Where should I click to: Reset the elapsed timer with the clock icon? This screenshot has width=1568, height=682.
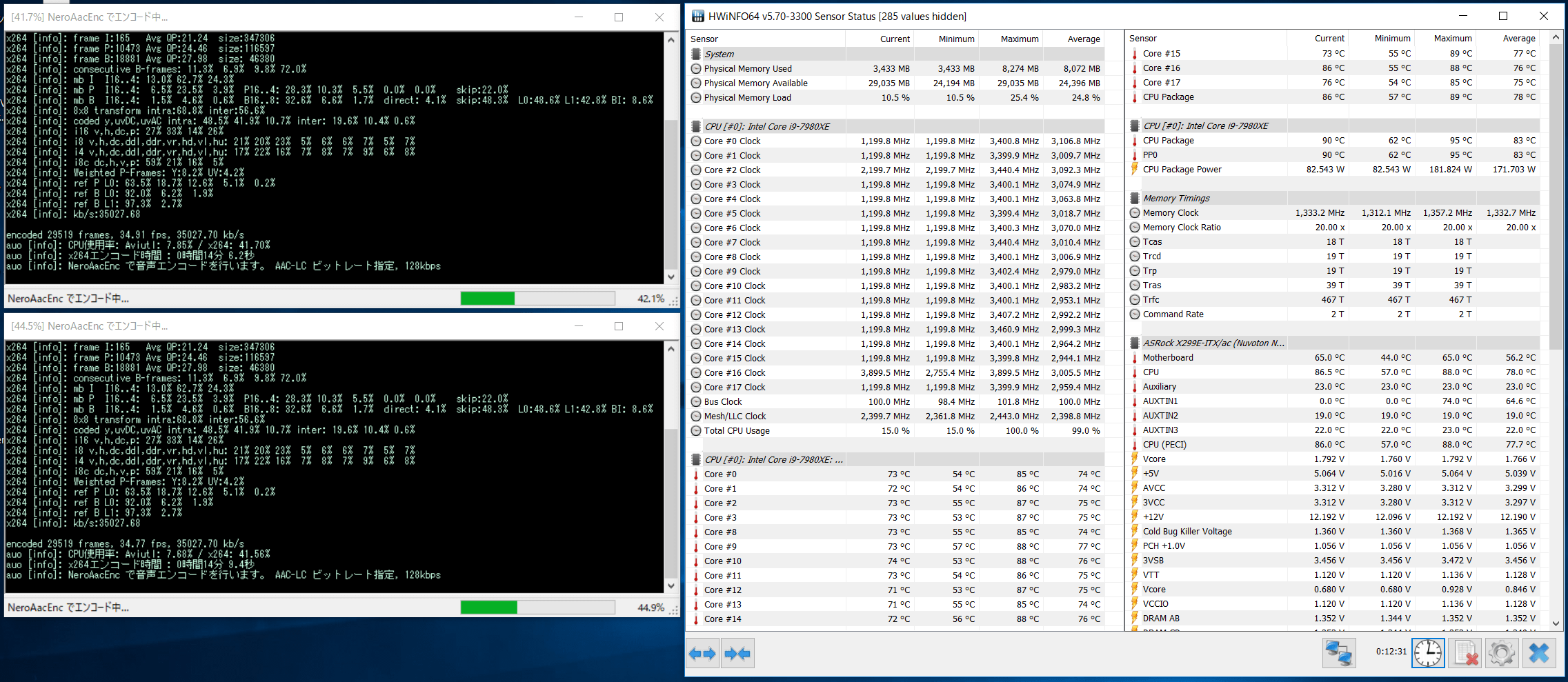1428,652
